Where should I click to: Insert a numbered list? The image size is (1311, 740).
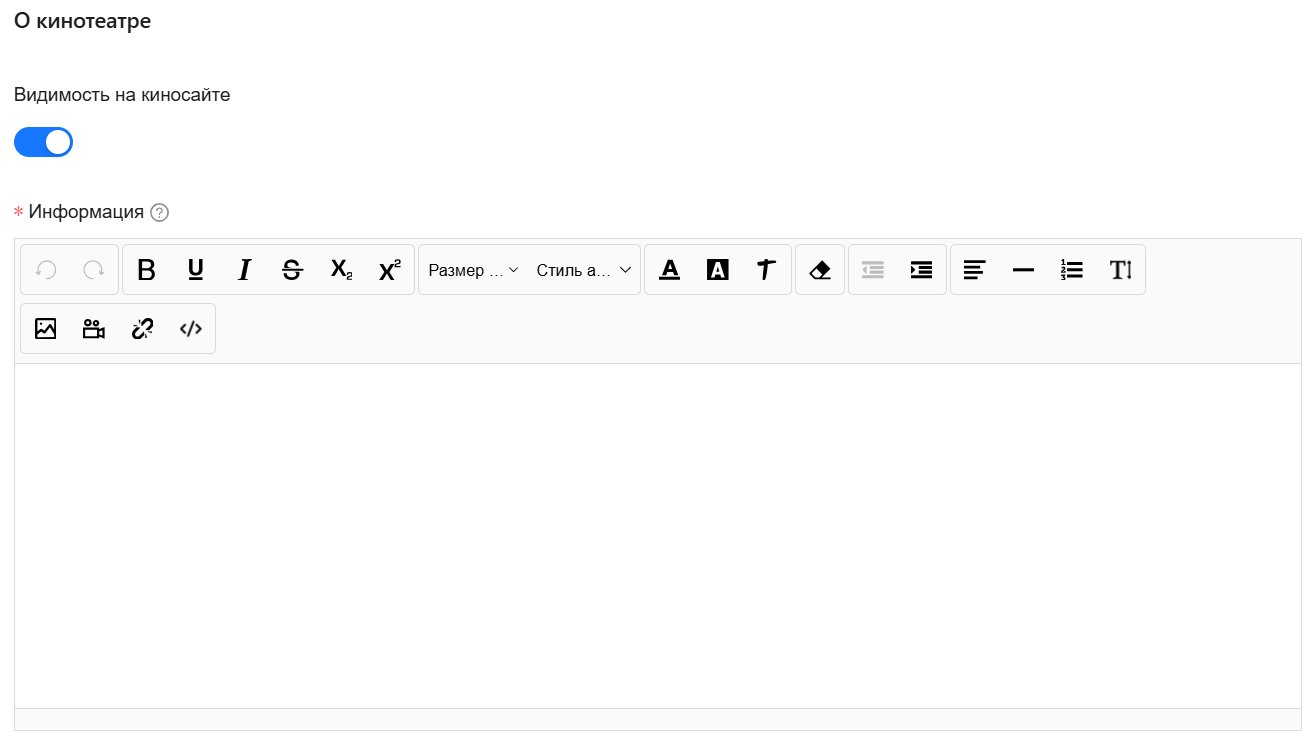click(1072, 270)
